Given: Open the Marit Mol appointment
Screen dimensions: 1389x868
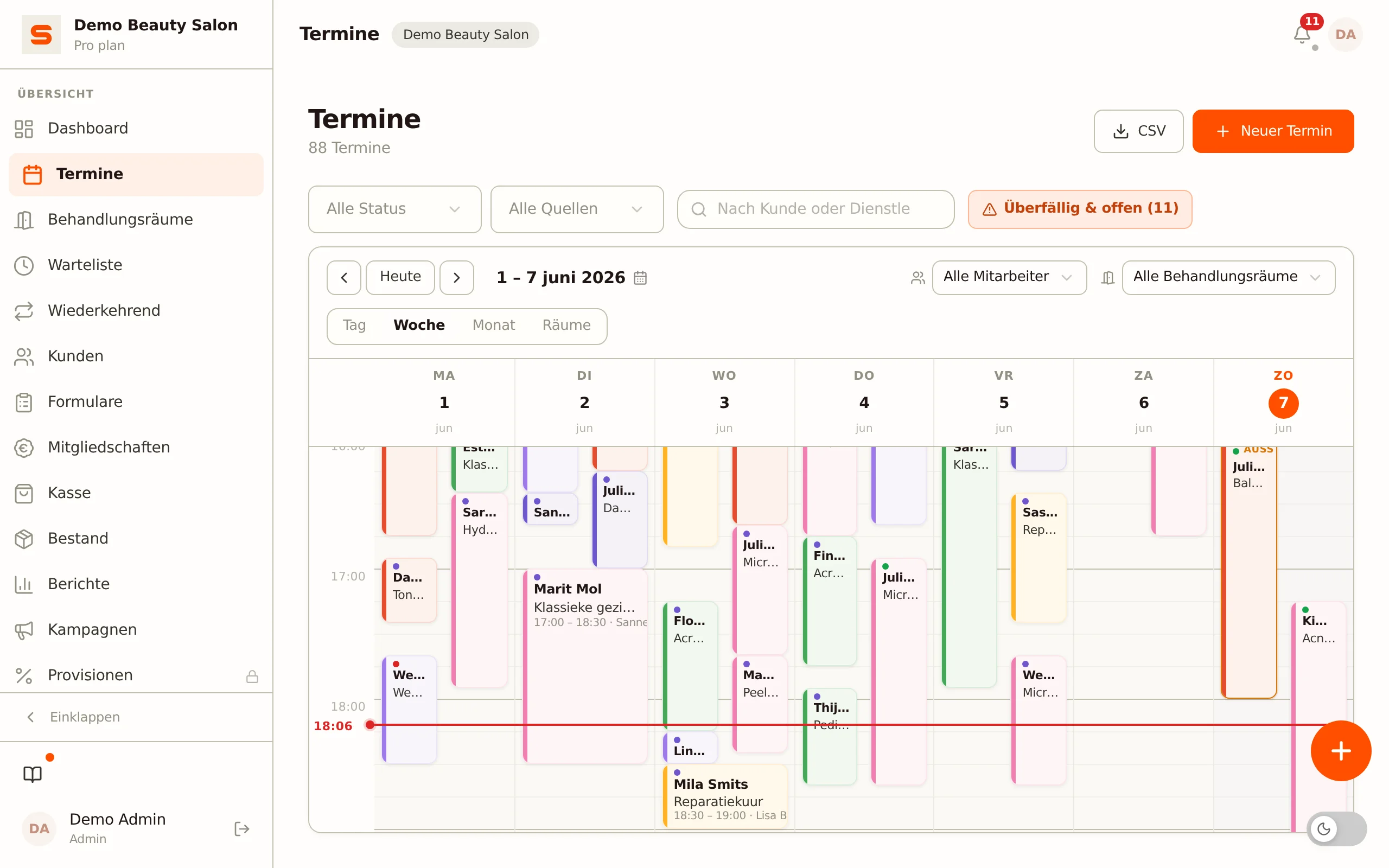Looking at the screenshot, I should 585,666.
